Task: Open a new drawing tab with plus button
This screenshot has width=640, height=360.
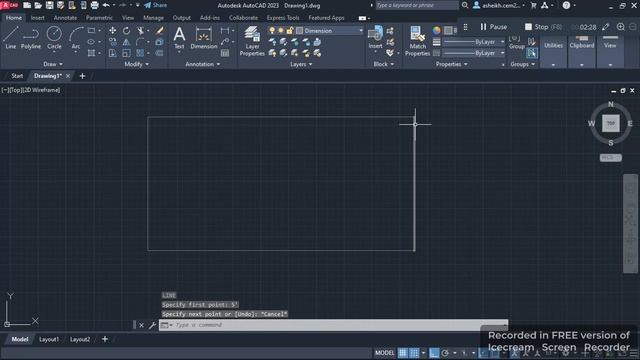Action: [82, 76]
